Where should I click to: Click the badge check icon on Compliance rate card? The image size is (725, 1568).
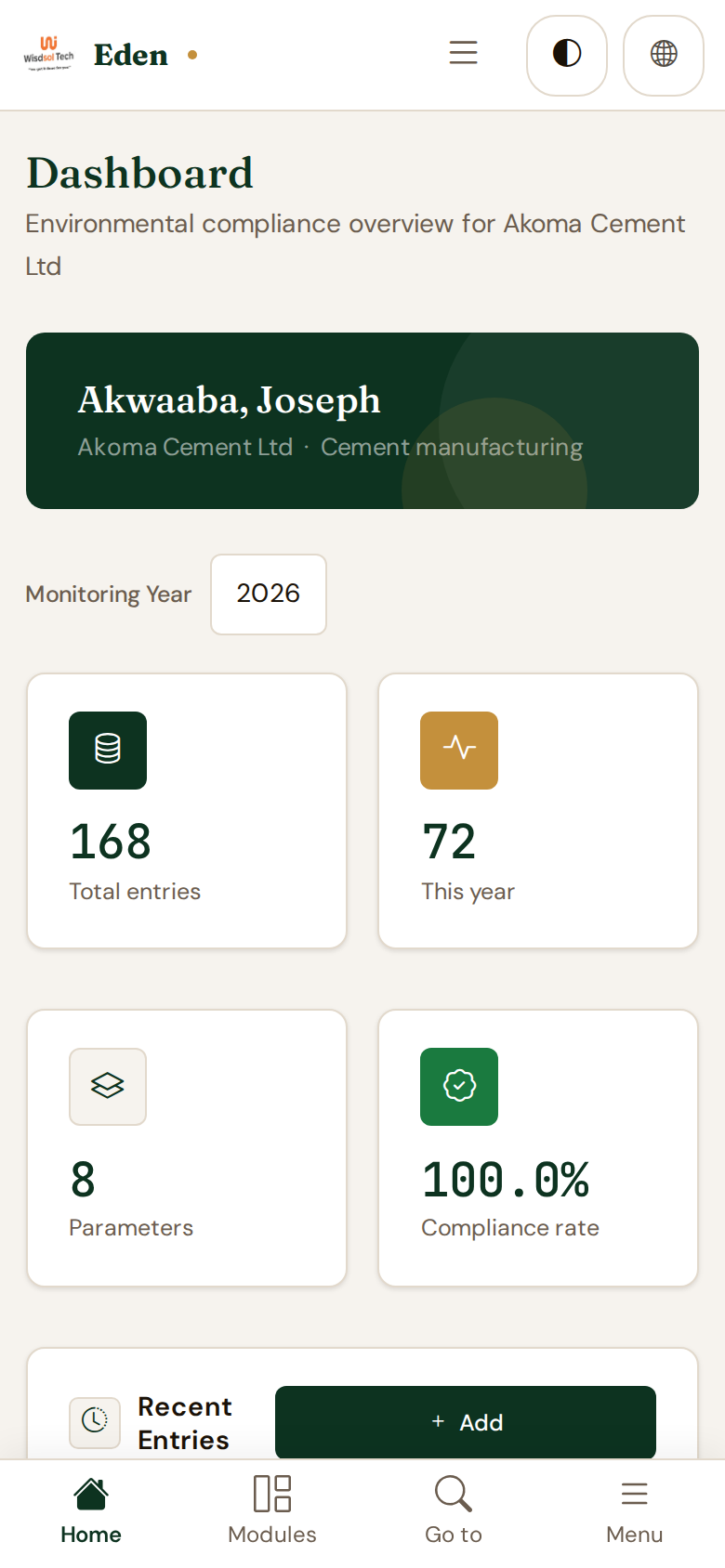(x=459, y=1087)
